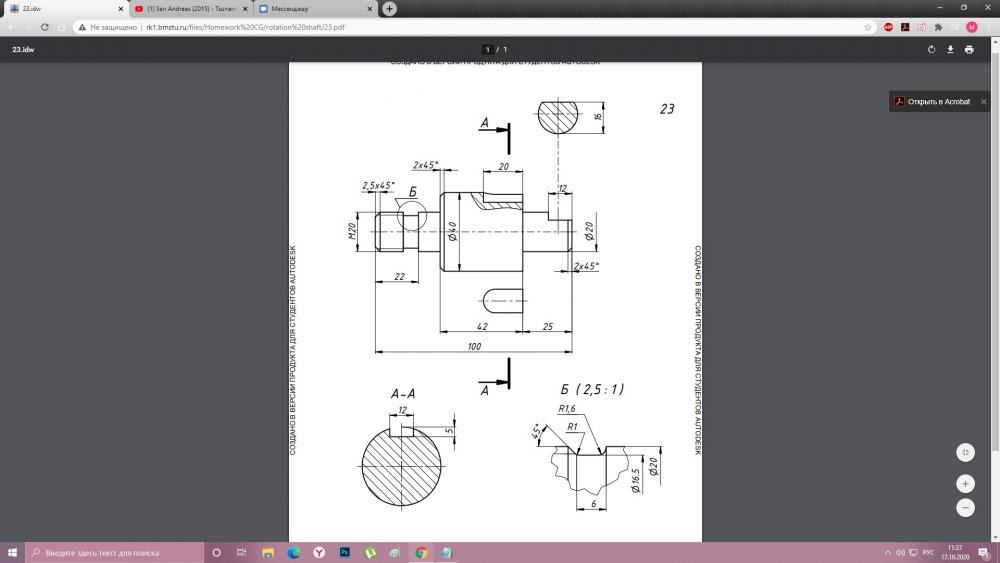Open the Windows Start menu
This screenshot has height=563, width=1000.
[x=12, y=552]
